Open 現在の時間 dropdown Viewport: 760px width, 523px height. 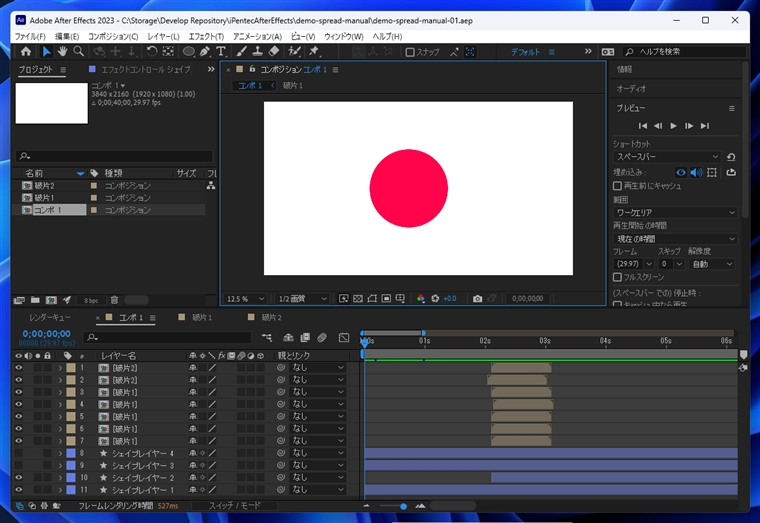tap(675, 239)
